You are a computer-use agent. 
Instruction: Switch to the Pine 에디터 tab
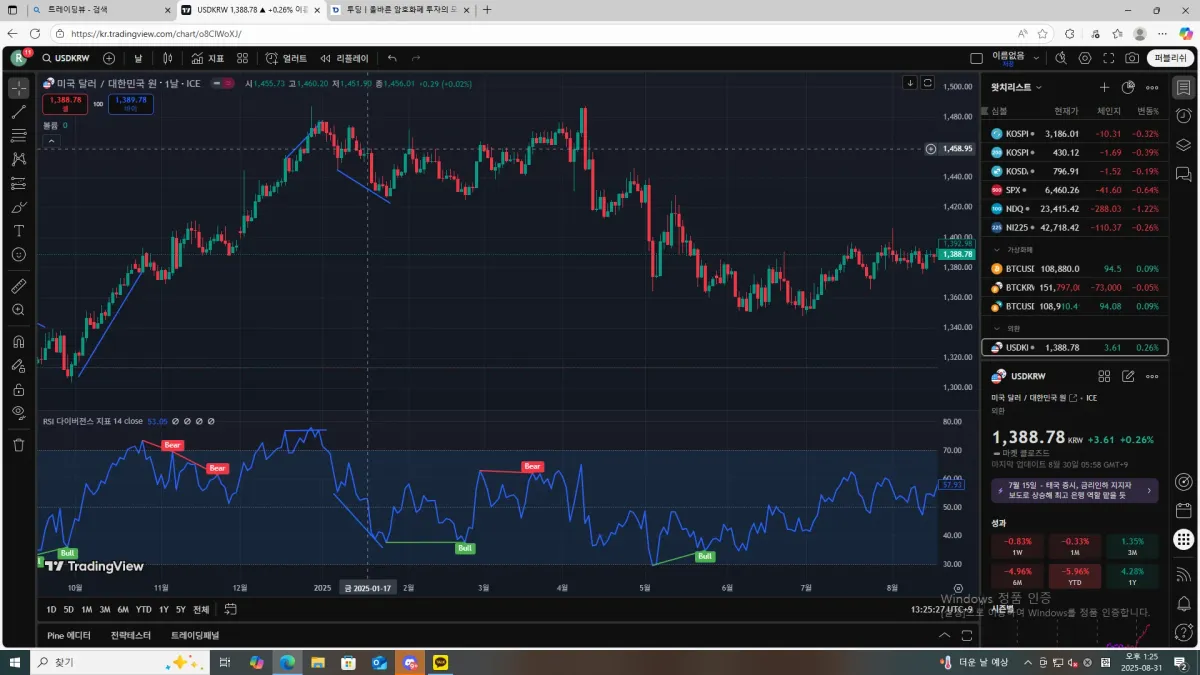69,635
